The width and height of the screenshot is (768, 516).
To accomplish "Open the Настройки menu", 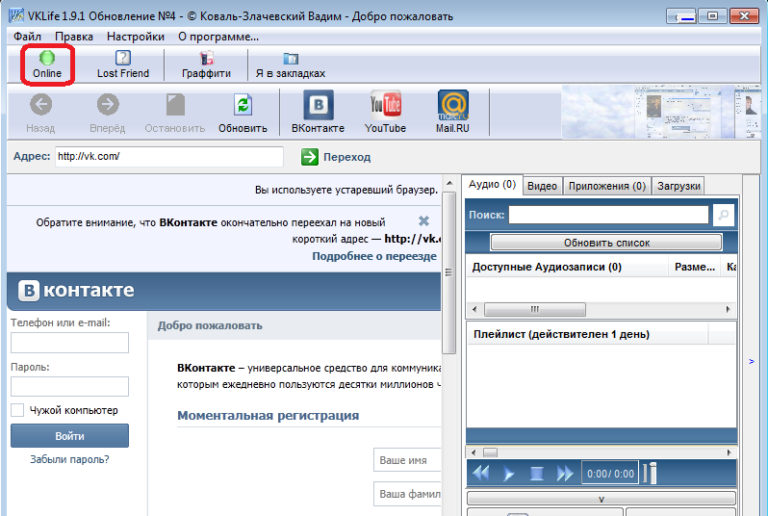I will coord(135,36).
